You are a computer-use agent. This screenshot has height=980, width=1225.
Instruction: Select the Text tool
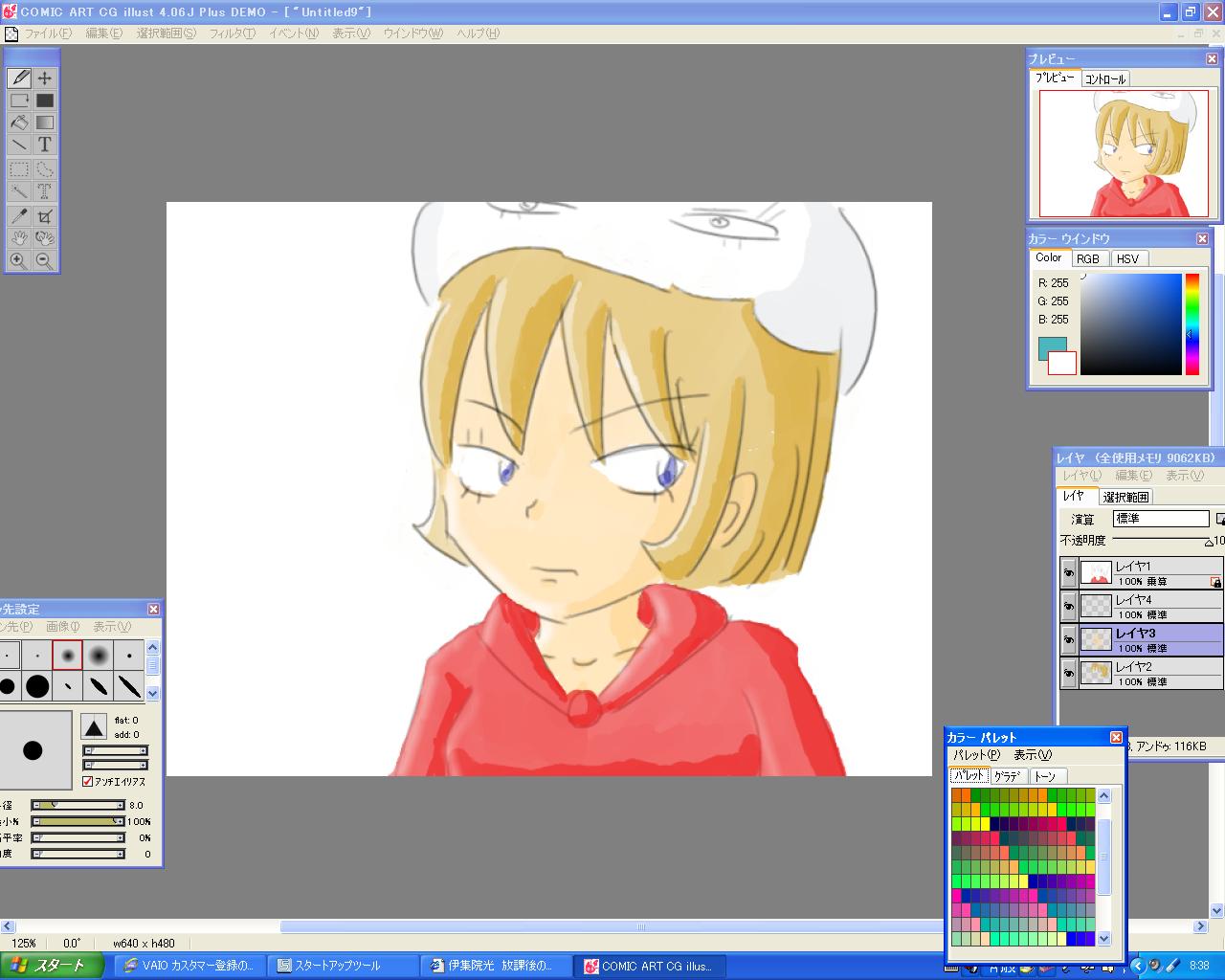click(45, 145)
